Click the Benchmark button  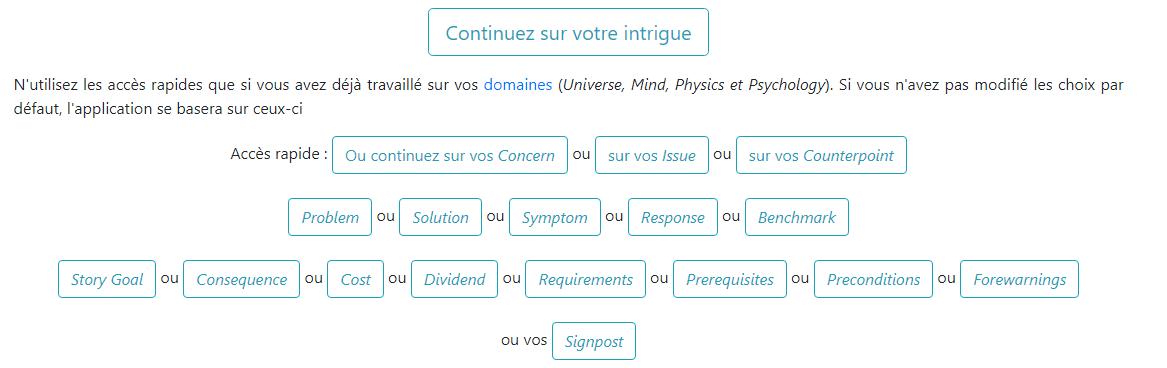796,218
